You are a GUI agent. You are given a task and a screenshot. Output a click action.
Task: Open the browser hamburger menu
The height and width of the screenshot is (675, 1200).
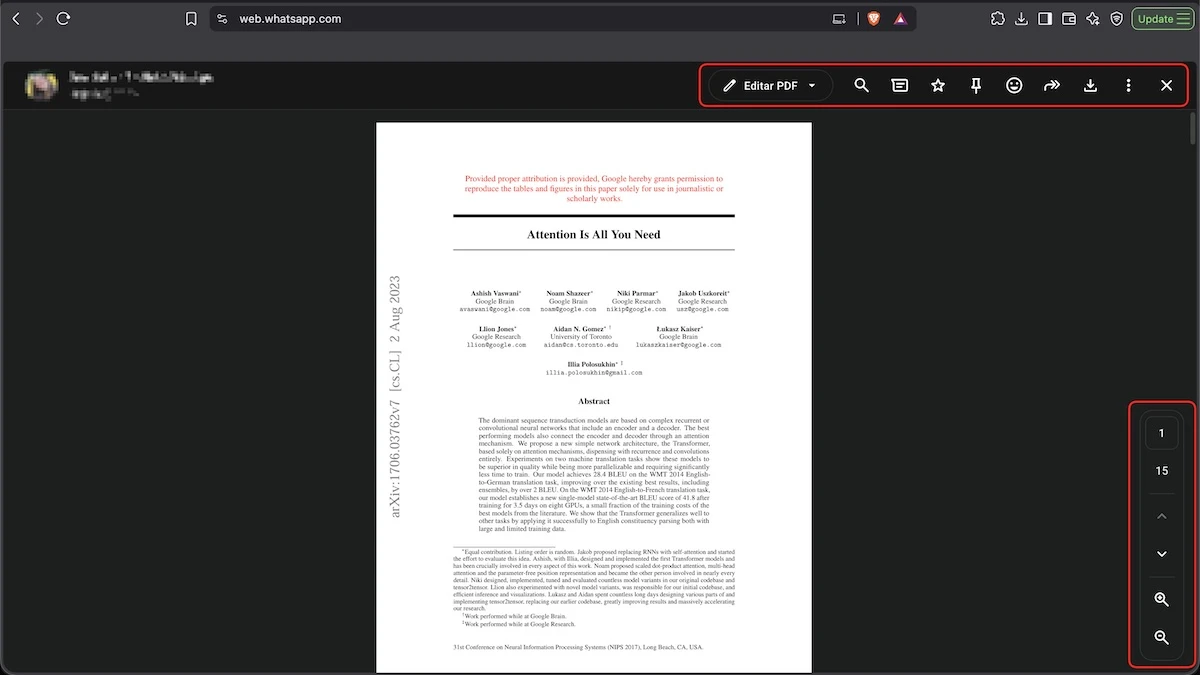coord(1183,19)
